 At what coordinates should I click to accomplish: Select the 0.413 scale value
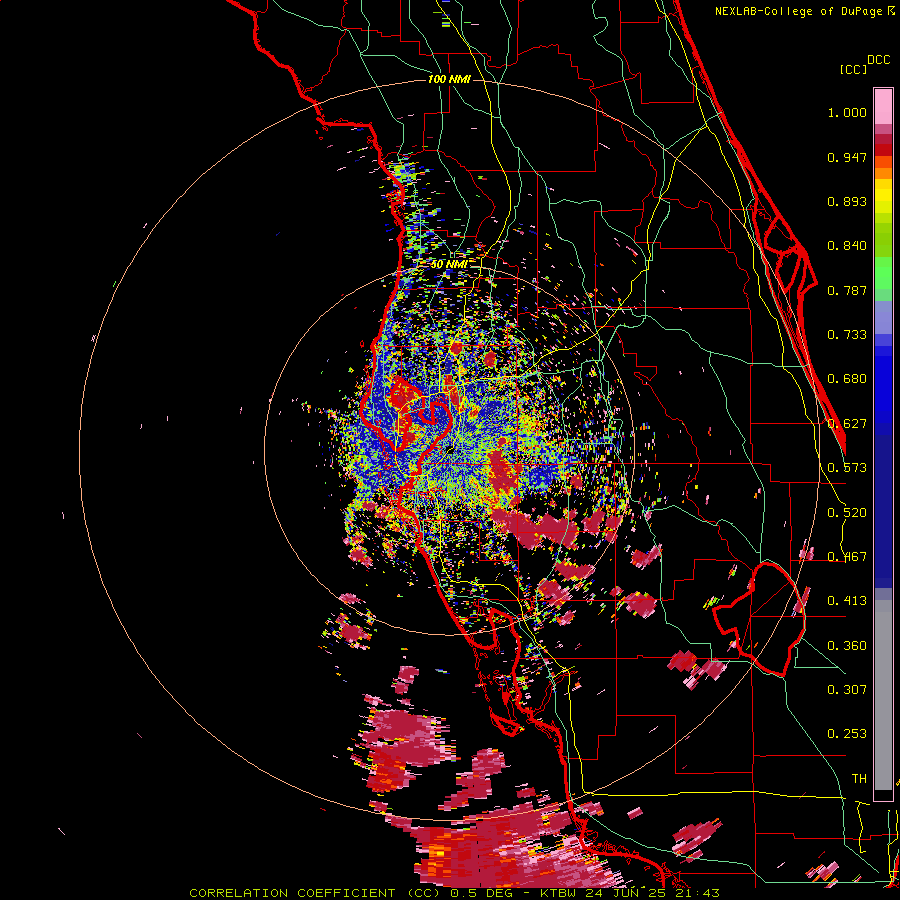(847, 601)
